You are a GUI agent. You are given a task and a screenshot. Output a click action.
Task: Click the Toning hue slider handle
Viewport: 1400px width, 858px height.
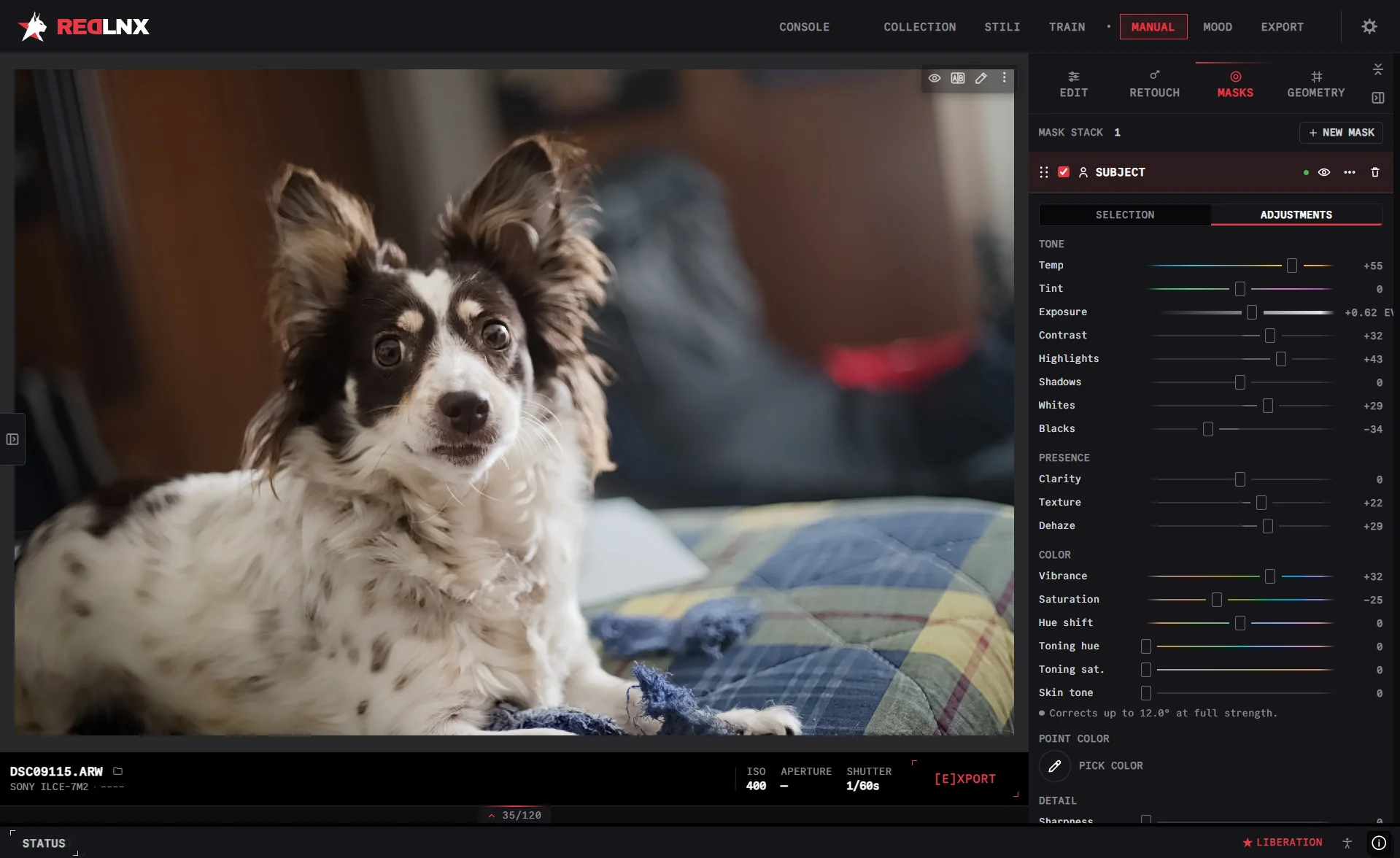click(x=1146, y=646)
